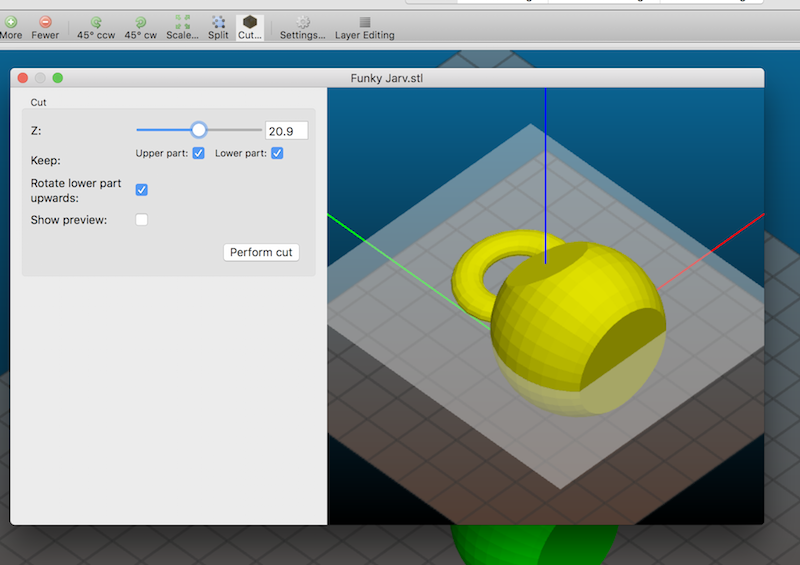Toggle Layer Editing in toolbar
This screenshot has height=565, width=800.
tap(364, 22)
